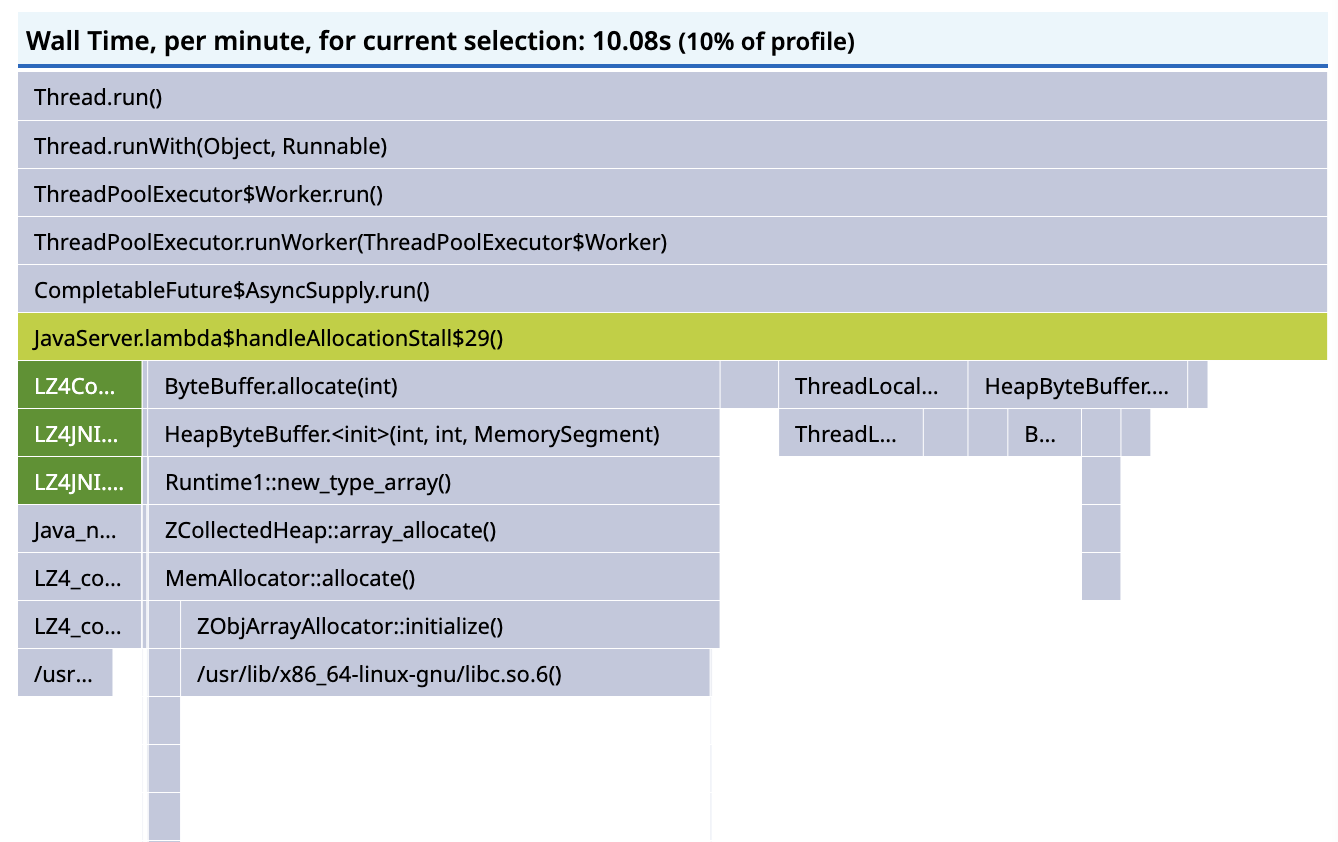The image size is (1338, 842).
Task: Open the ThreadPoolExecutor.runWorker frame
Action: pos(672,241)
